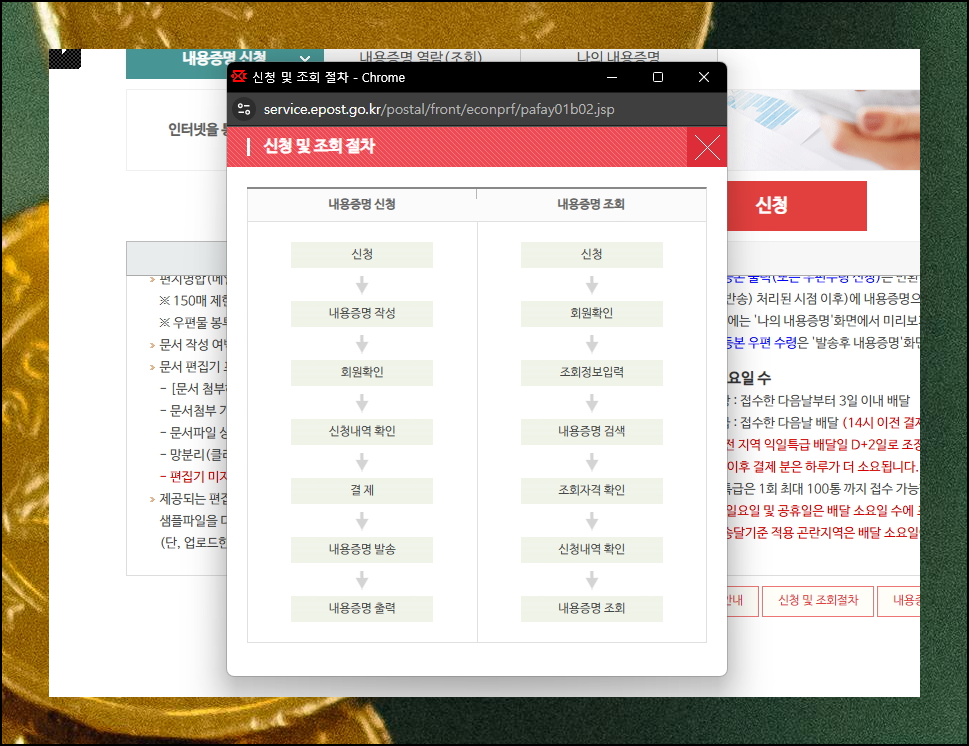Click the 내용증명 작성 step
This screenshot has width=969, height=746.
362,313
